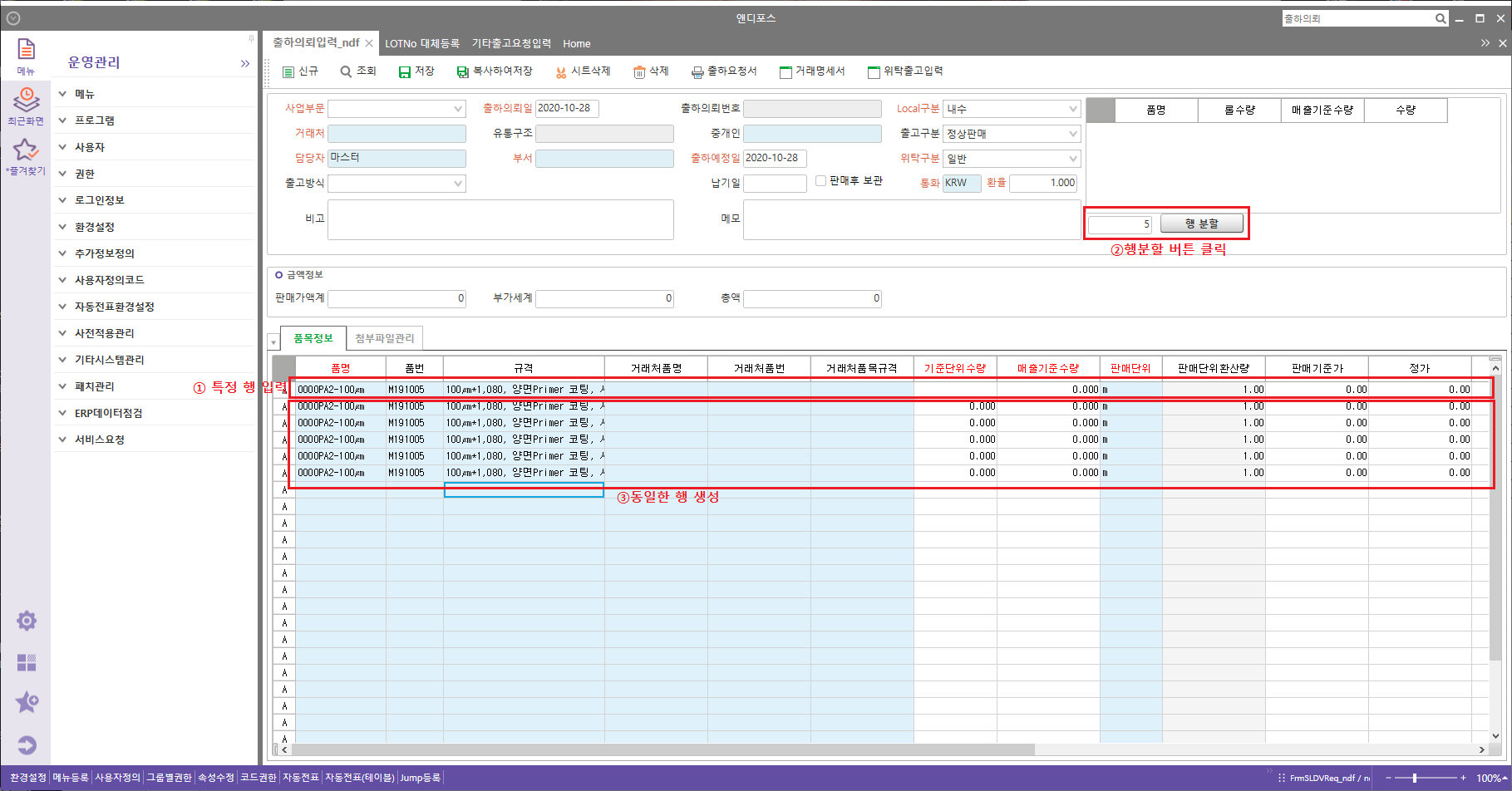Click the row split count field showing 5
Image resolution: width=1512 pixels, height=791 pixels.
click(x=1120, y=224)
